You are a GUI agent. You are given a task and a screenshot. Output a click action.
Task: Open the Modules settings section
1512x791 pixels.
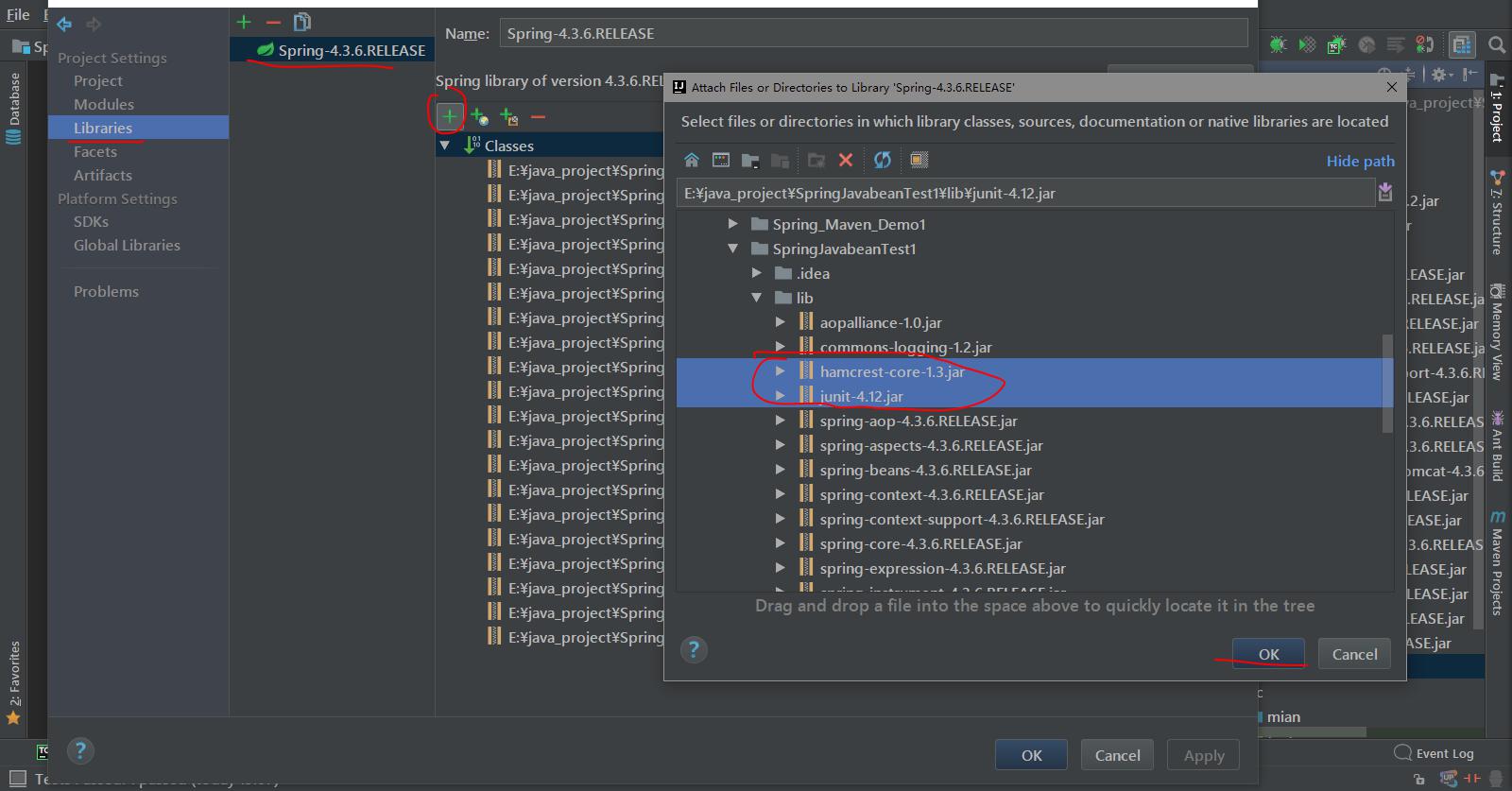coord(104,104)
